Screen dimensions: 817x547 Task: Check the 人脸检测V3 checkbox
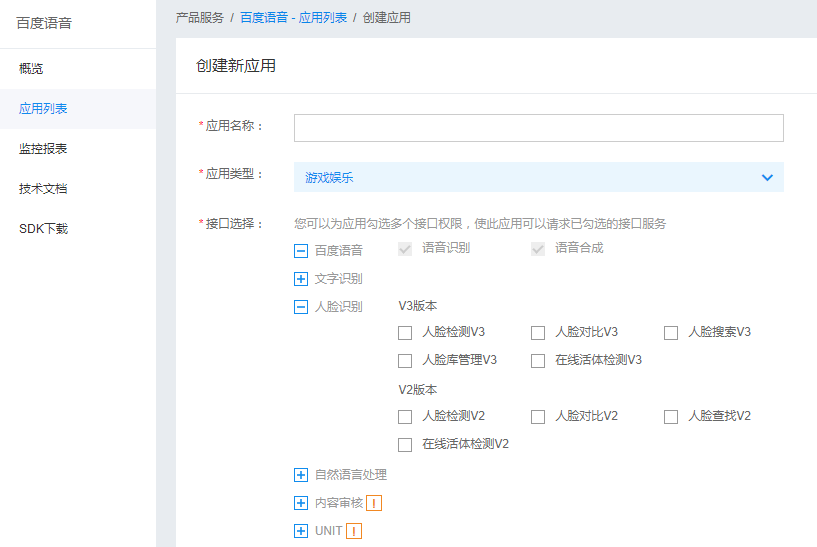tap(405, 333)
